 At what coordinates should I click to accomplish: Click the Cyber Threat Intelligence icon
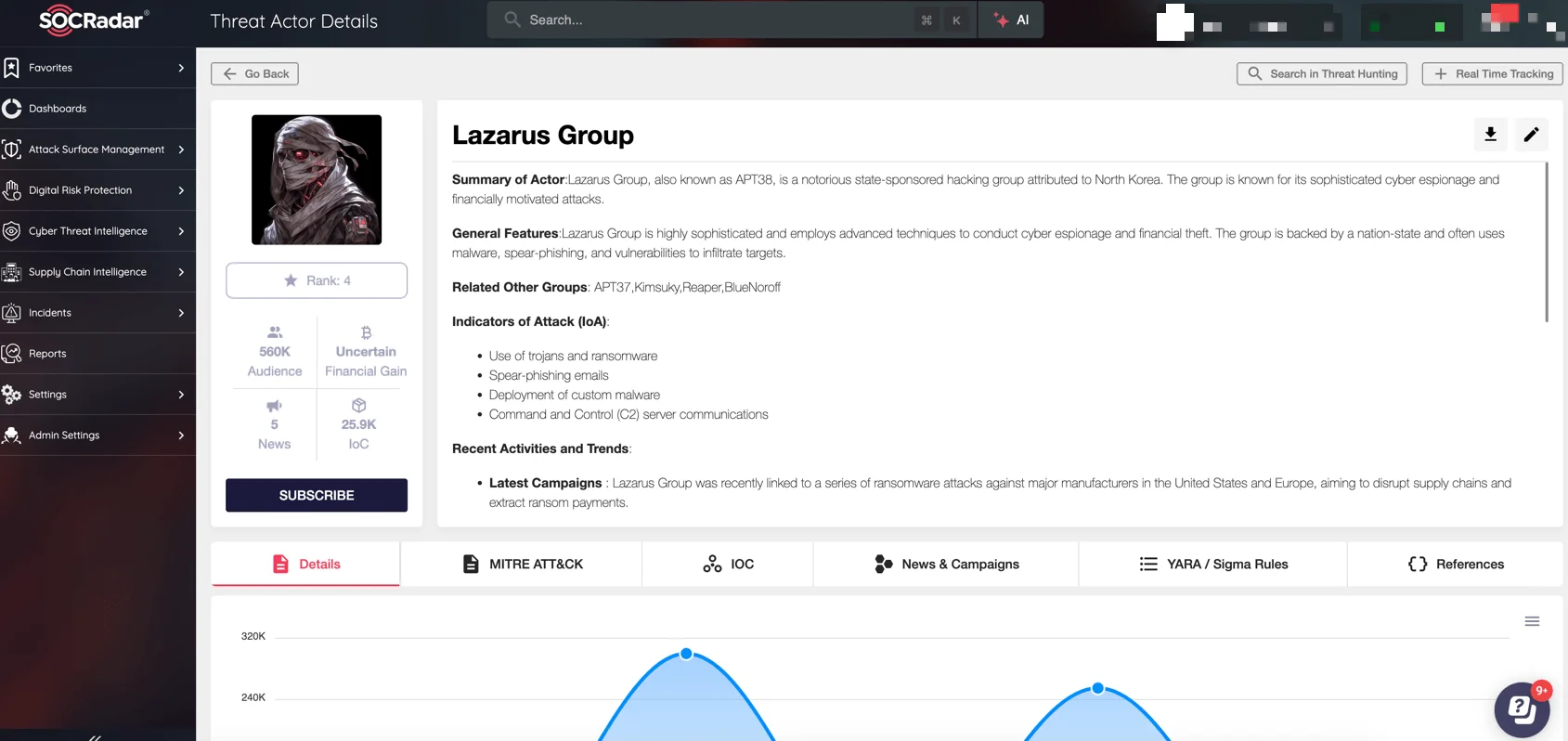11,231
